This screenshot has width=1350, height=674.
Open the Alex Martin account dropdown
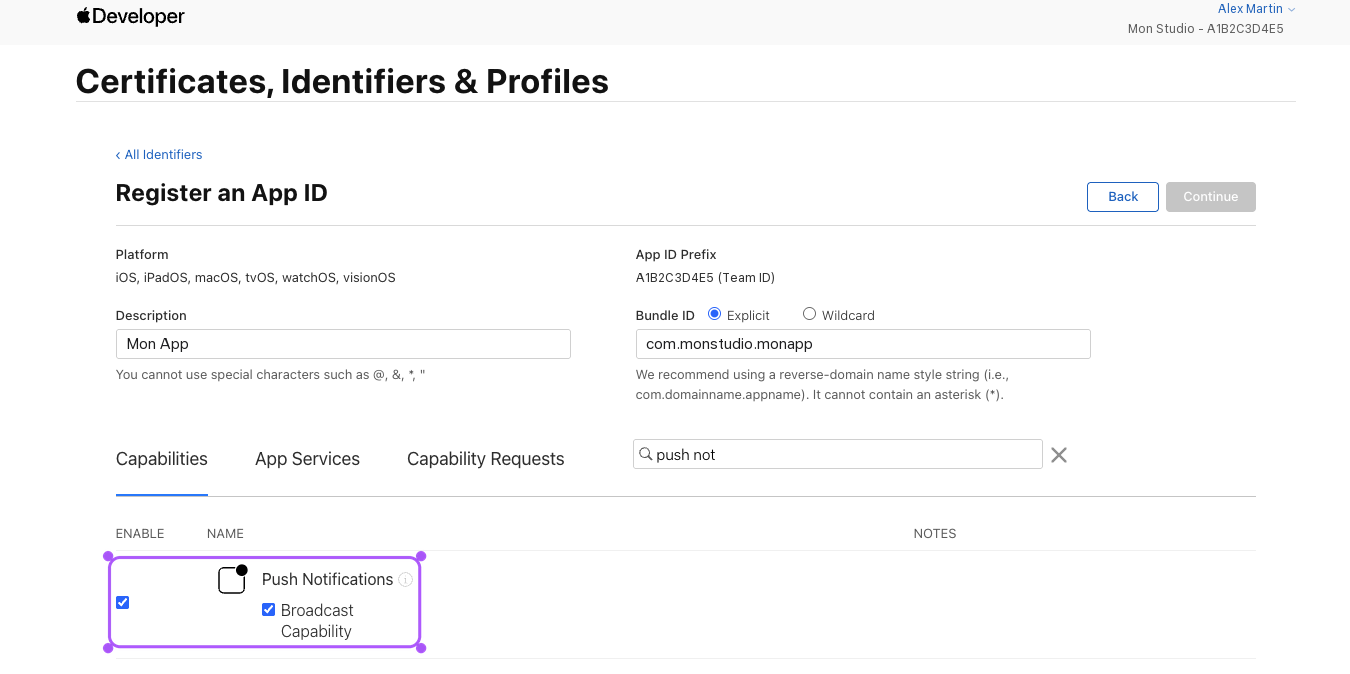(1256, 9)
